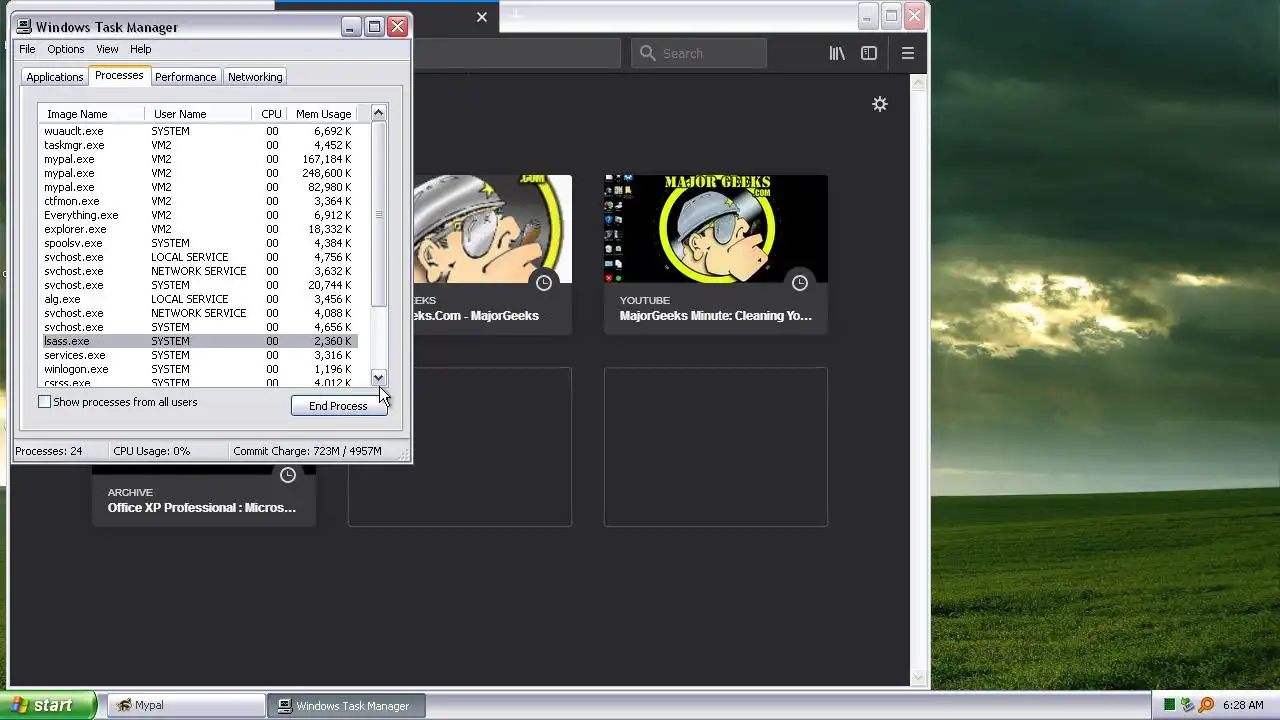Select the Everything.exe process row

pyautogui.click(x=198, y=215)
